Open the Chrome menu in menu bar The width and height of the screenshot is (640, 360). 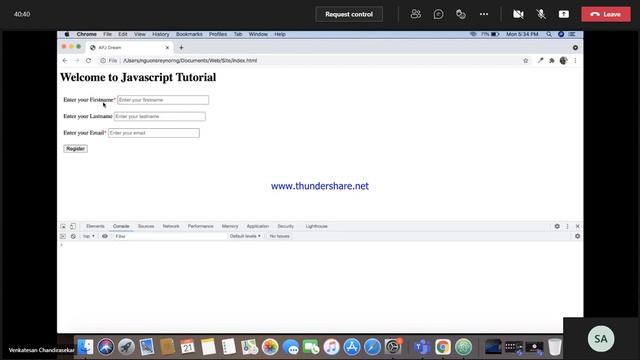click(x=87, y=34)
